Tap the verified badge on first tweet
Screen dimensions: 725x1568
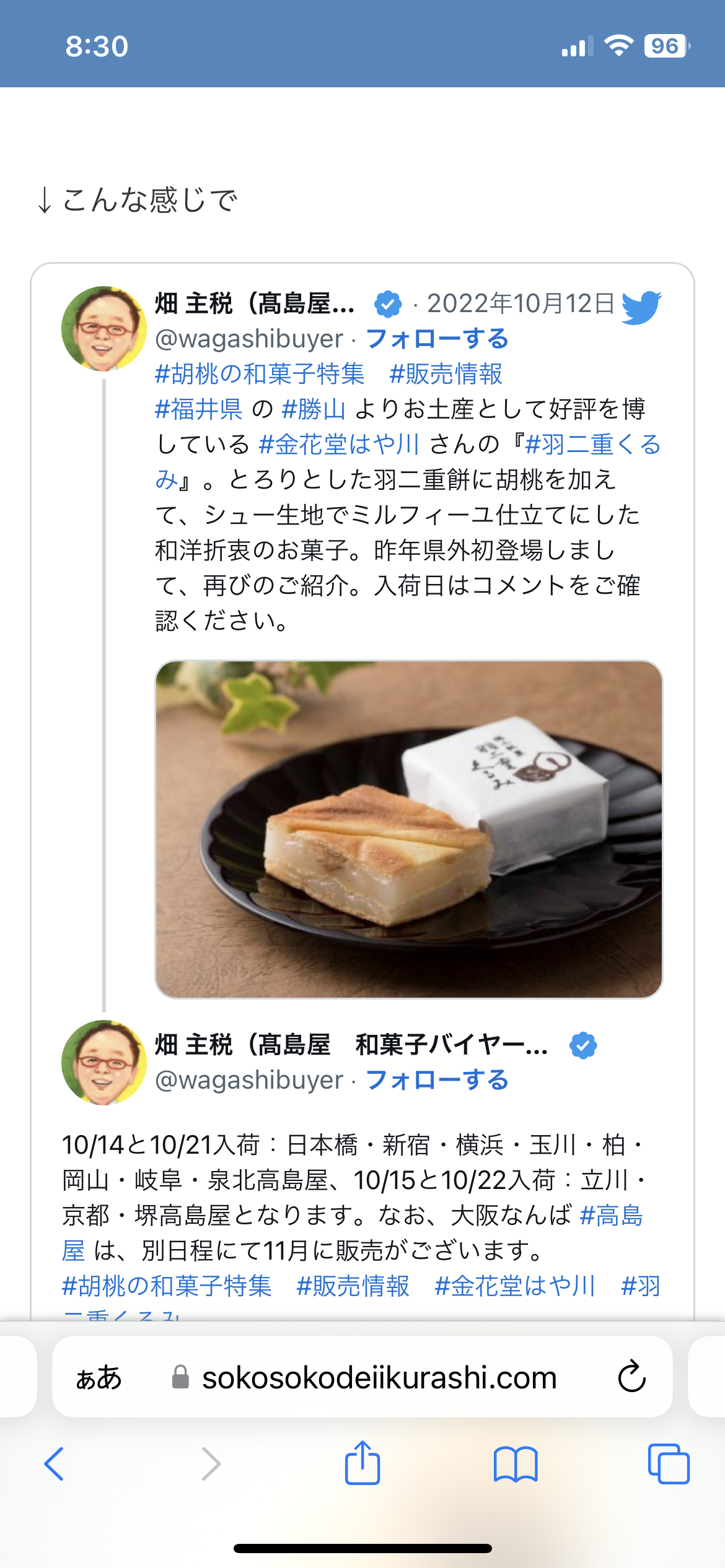[x=388, y=304]
